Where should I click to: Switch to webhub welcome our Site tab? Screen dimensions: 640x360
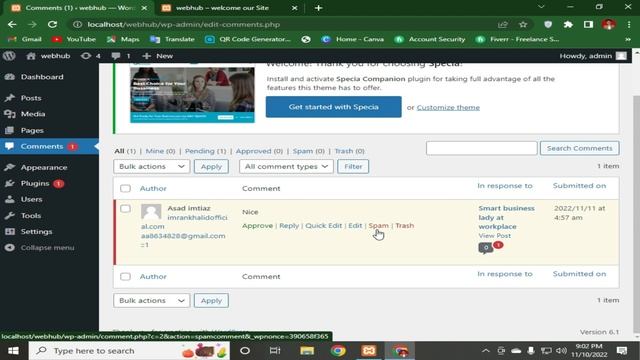pos(222,8)
